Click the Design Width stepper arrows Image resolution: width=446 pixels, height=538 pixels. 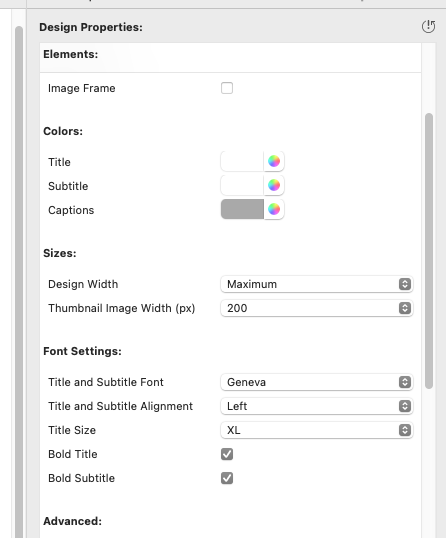coord(405,284)
